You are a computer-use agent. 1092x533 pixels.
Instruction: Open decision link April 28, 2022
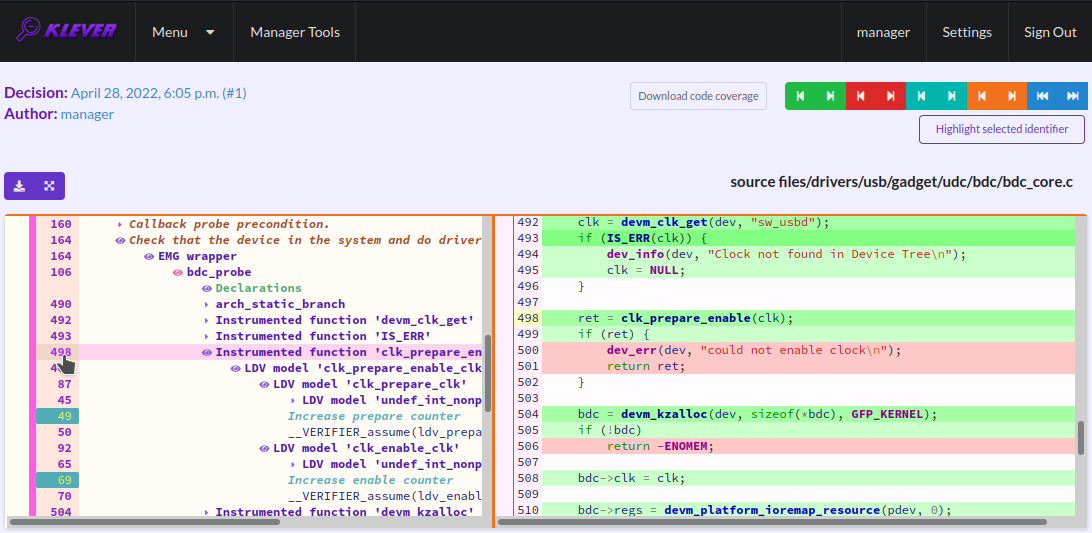159,93
